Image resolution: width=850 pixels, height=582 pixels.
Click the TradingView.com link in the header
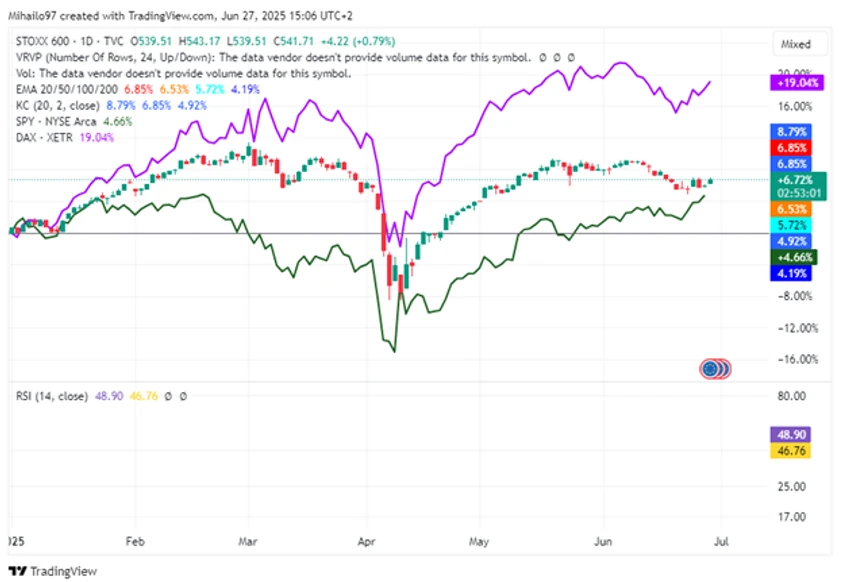[171, 16]
